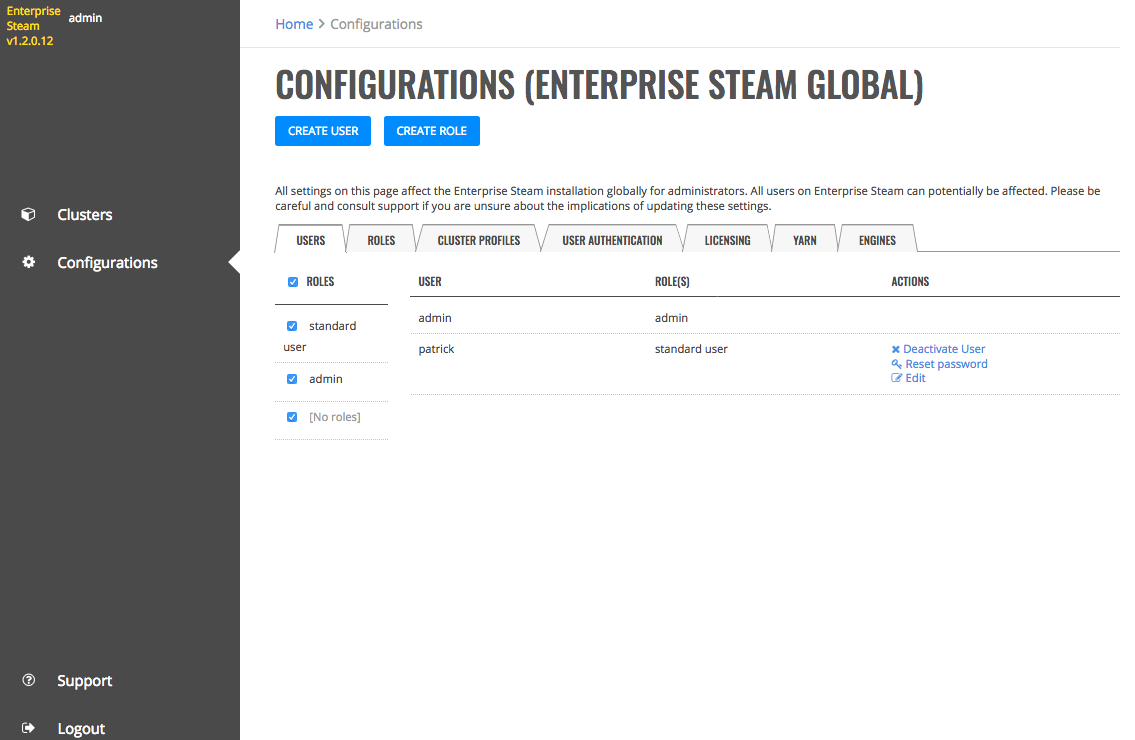Click the admin user row name
Viewport: 1135px width, 740px height.
(x=435, y=318)
